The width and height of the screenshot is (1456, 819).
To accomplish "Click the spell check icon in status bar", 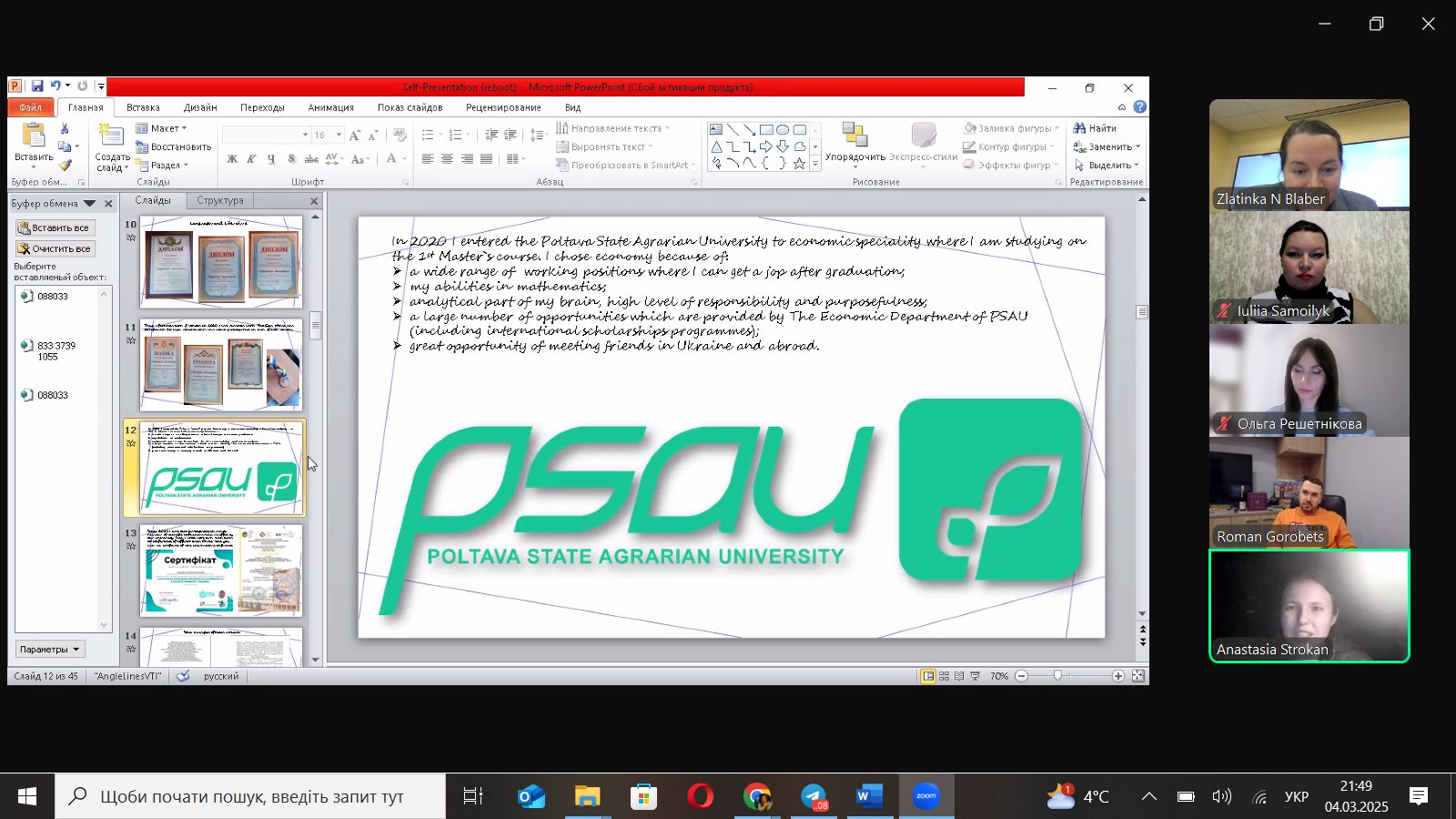I will point(183,676).
